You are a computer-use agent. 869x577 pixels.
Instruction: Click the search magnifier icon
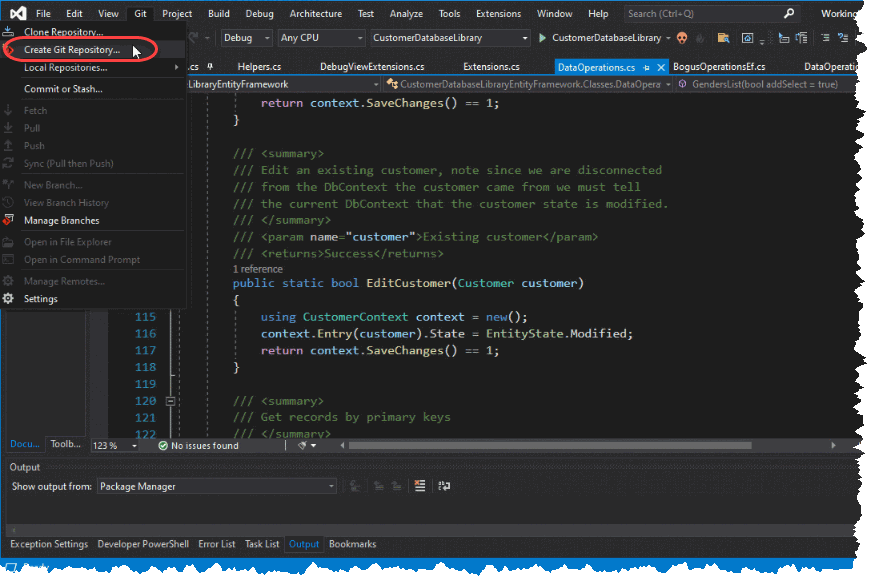click(789, 14)
